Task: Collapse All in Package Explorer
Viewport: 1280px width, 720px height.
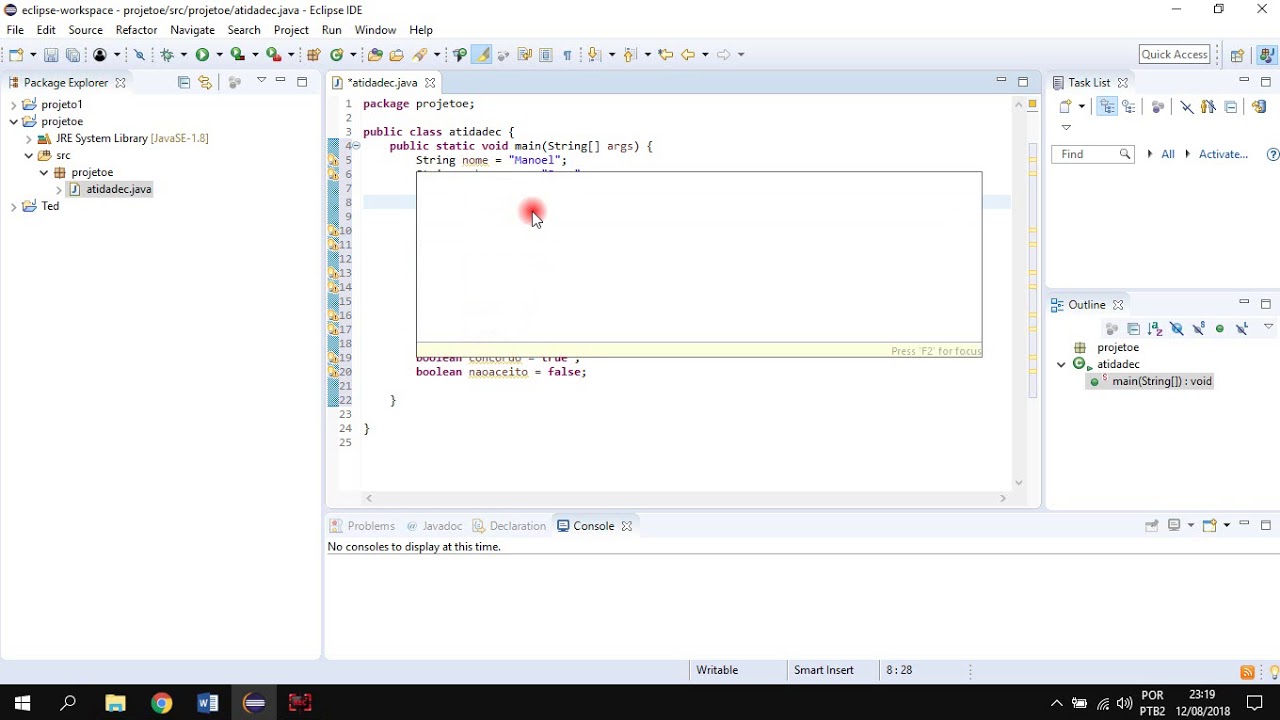Action: point(183,82)
